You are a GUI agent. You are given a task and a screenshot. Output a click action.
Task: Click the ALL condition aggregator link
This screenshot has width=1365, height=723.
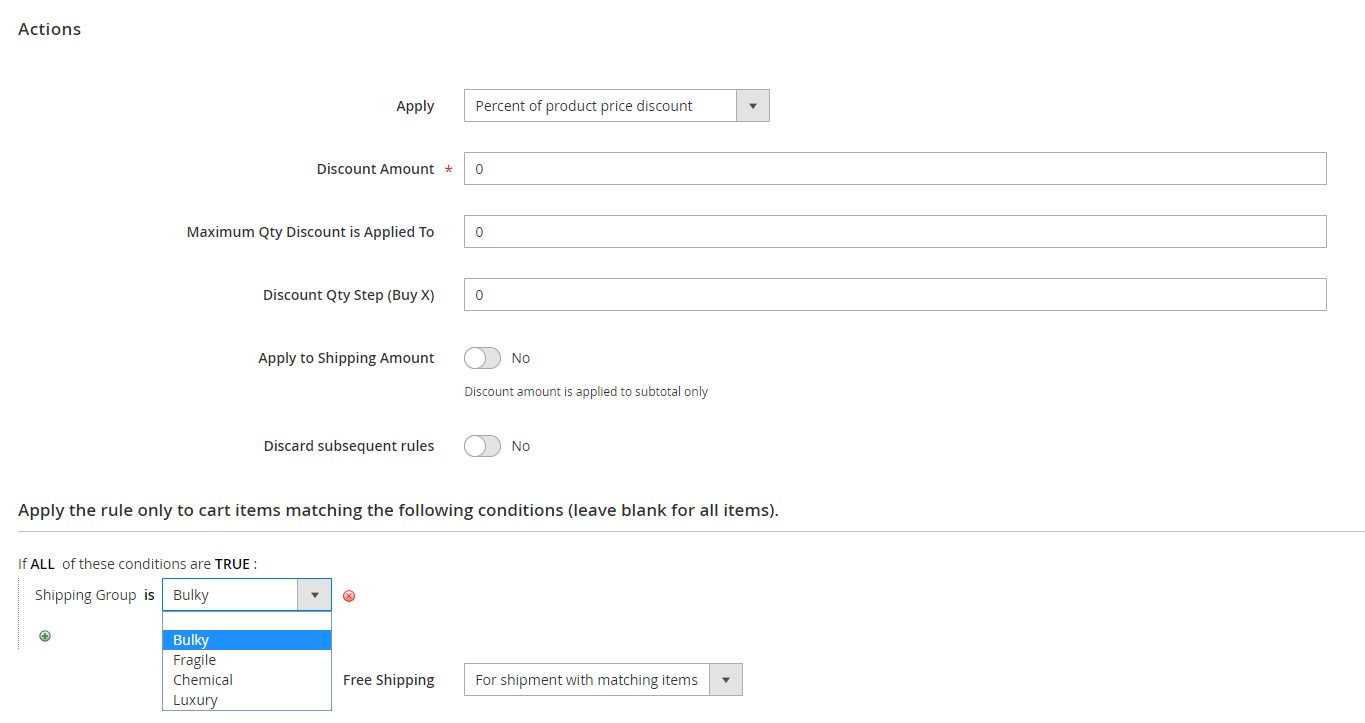tap(43, 564)
